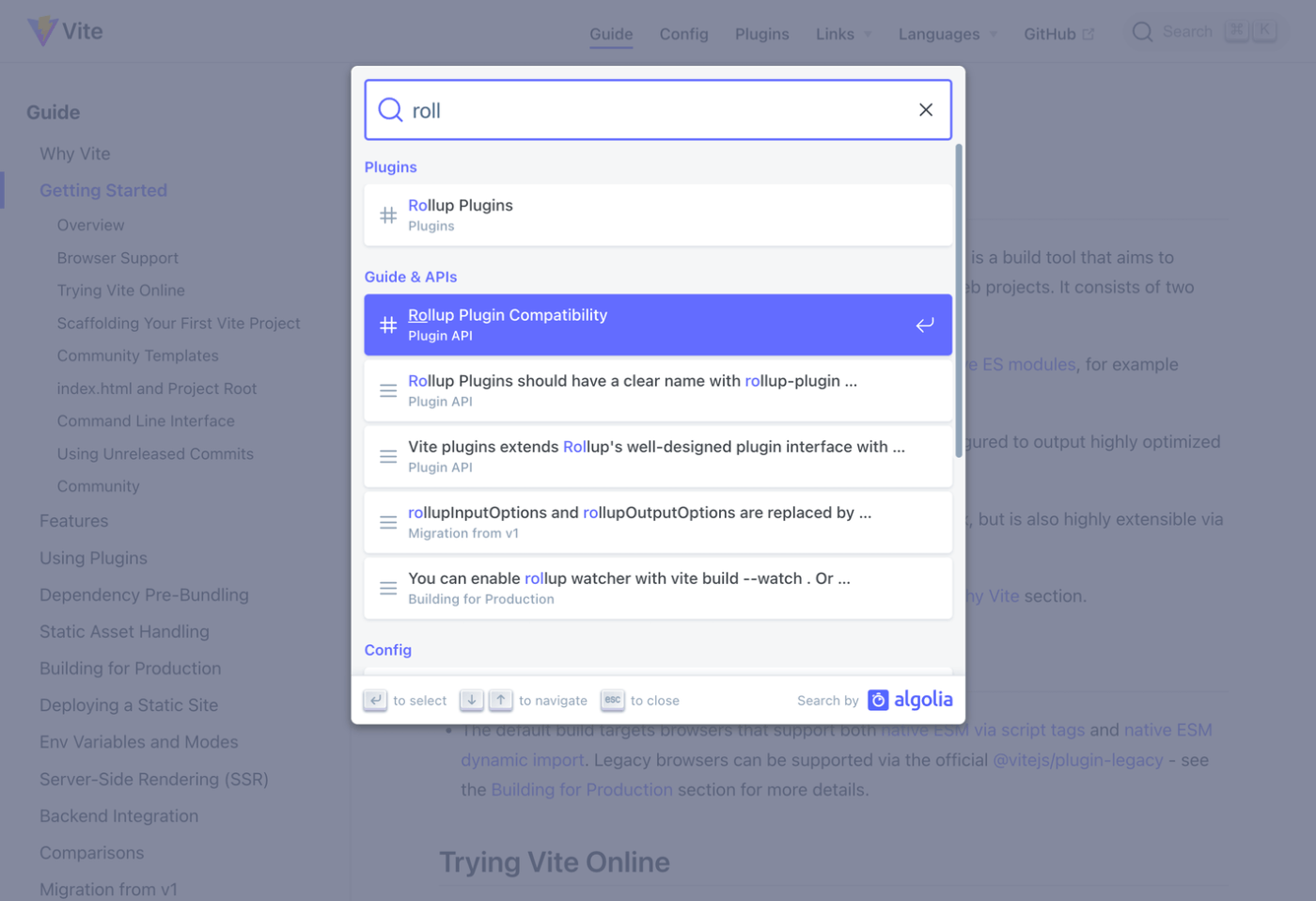
Task: Expand the Links dropdown
Action: (843, 34)
